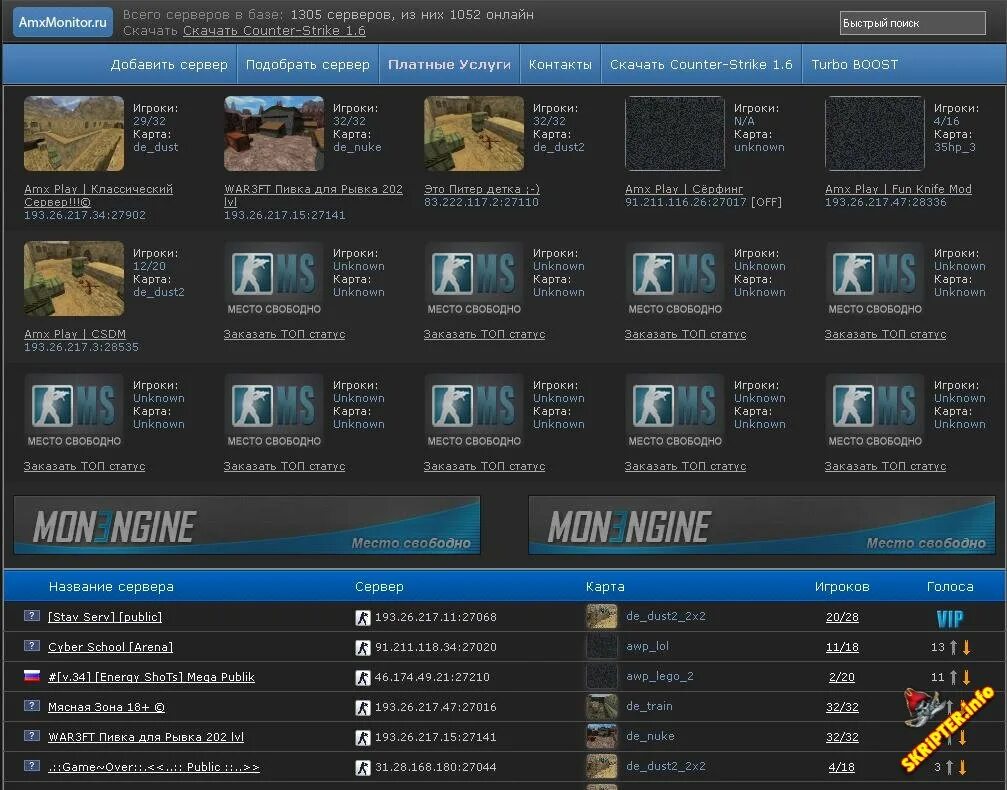1007x790 pixels.
Task: Downvote the Game~Over Public server
Action: [963, 767]
